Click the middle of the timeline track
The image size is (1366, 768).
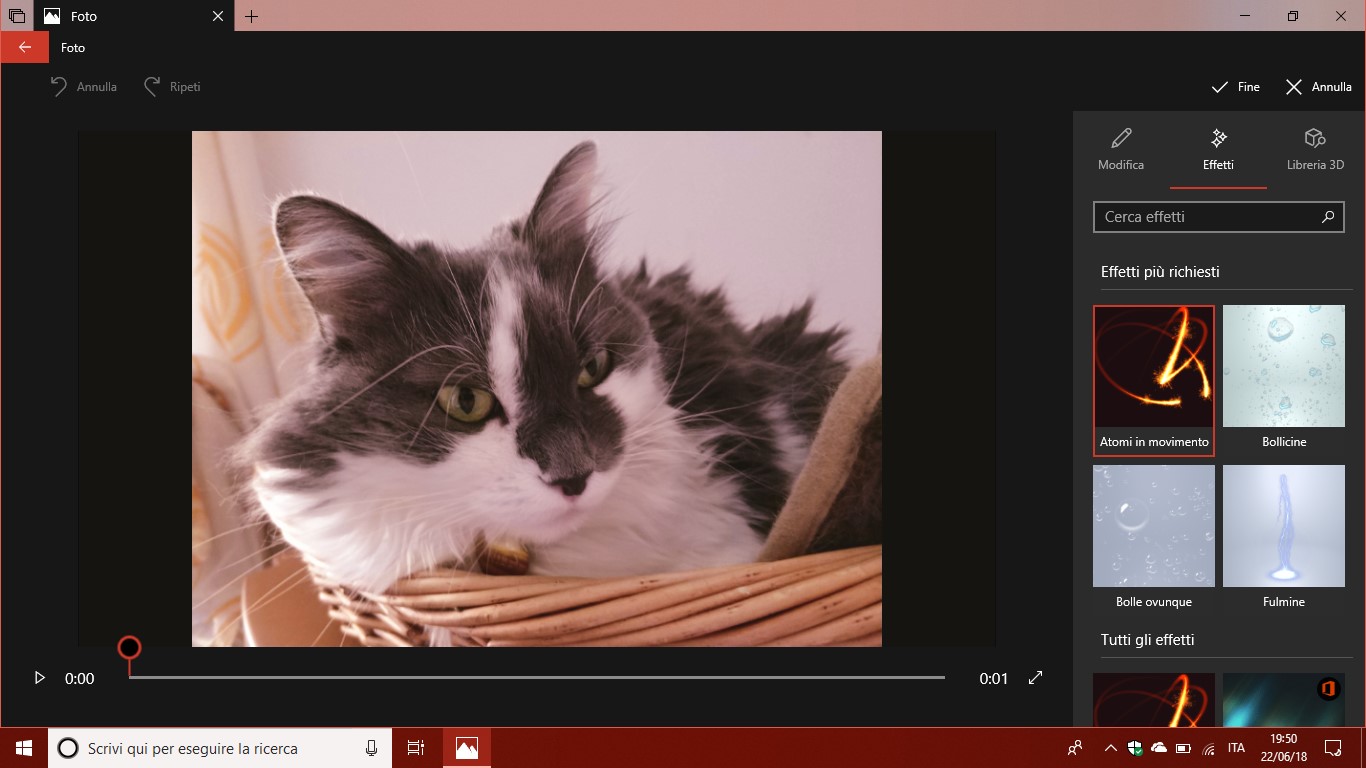click(x=537, y=678)
